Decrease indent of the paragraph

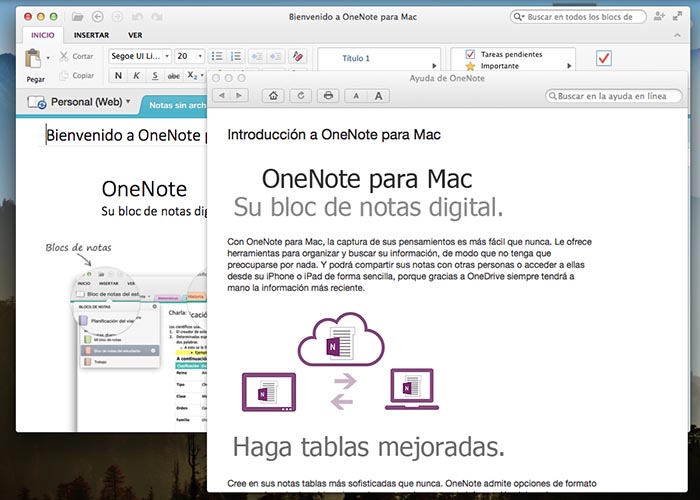click(257, 56)
